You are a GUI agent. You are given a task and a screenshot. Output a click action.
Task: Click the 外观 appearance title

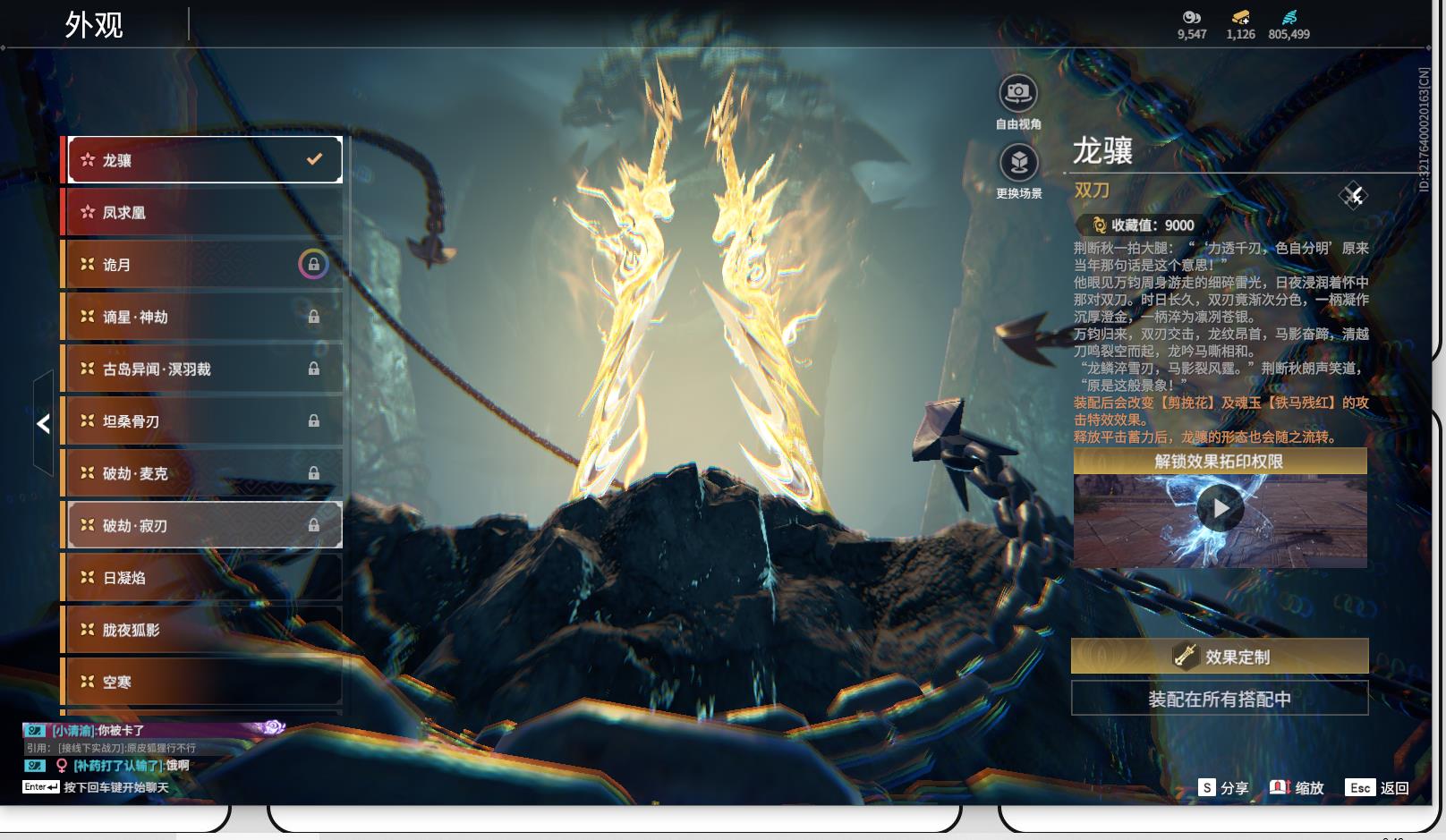click(94, 25)
